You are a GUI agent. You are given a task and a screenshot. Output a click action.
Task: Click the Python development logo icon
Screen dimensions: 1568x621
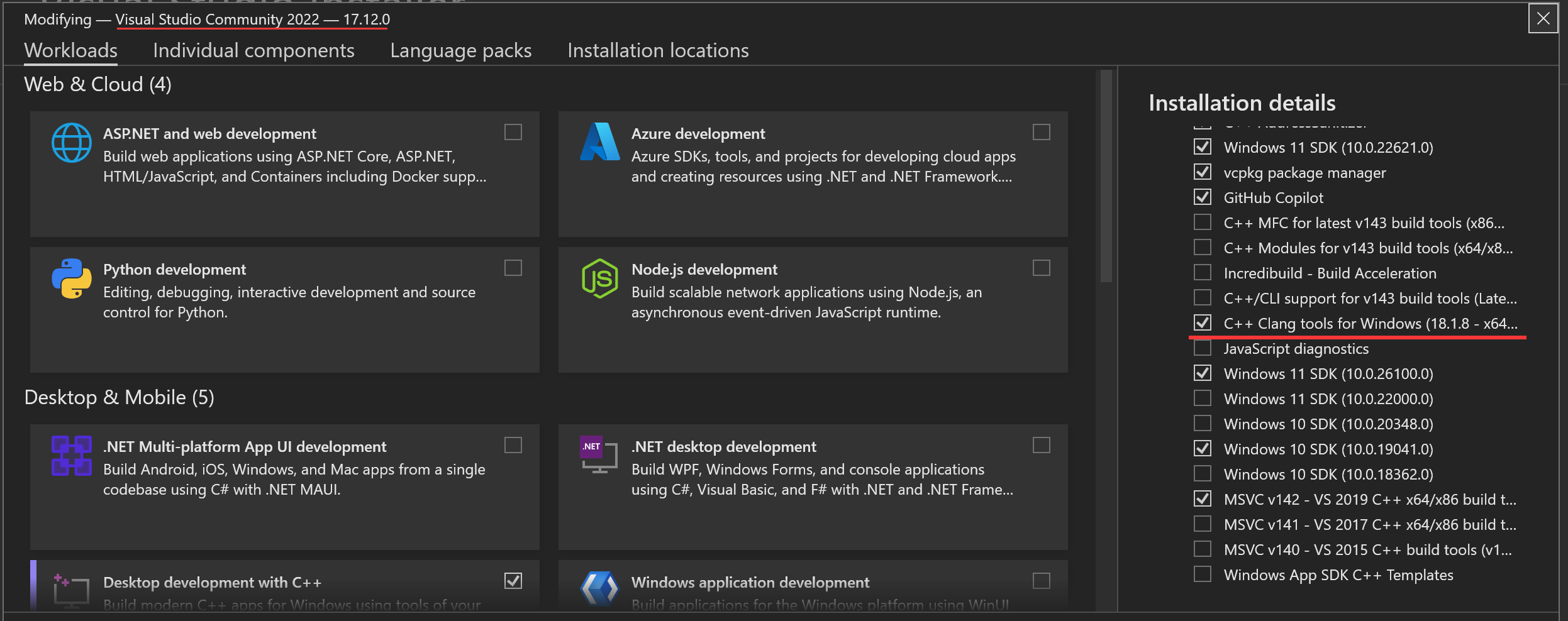click(x=71, y=278)
